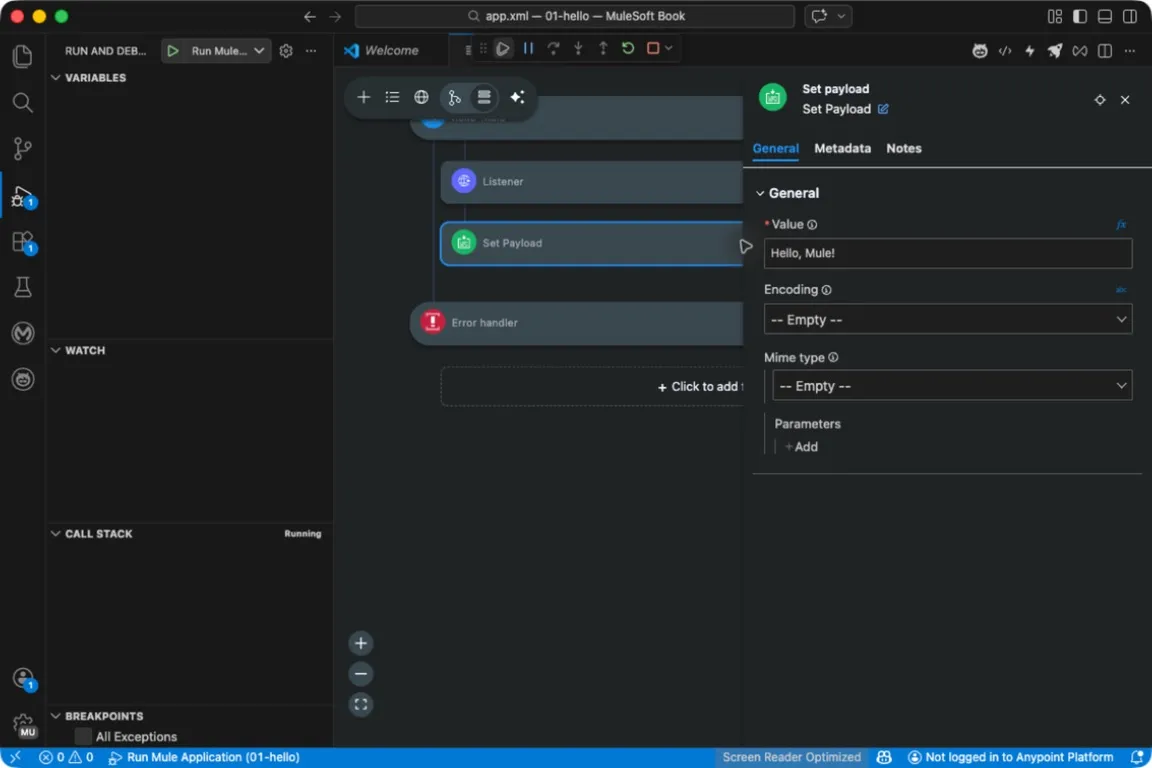Open the AI sparkle generate icon

click(517, 97)
